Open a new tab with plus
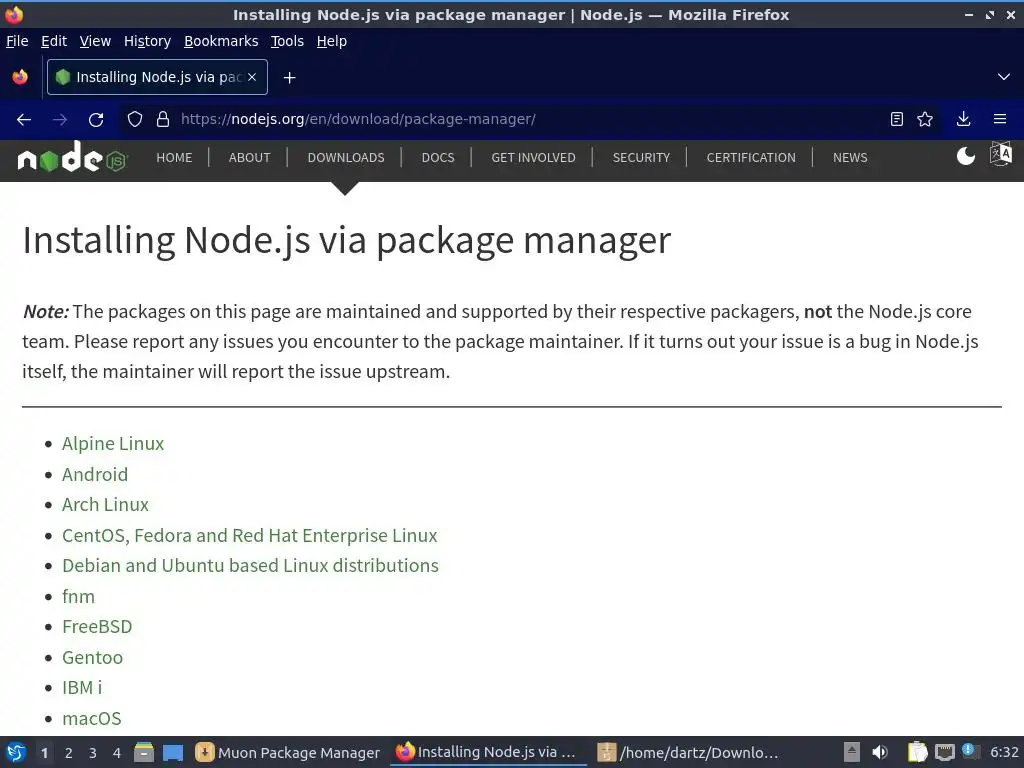This screenshot has height=768, width=1024. 289,78
